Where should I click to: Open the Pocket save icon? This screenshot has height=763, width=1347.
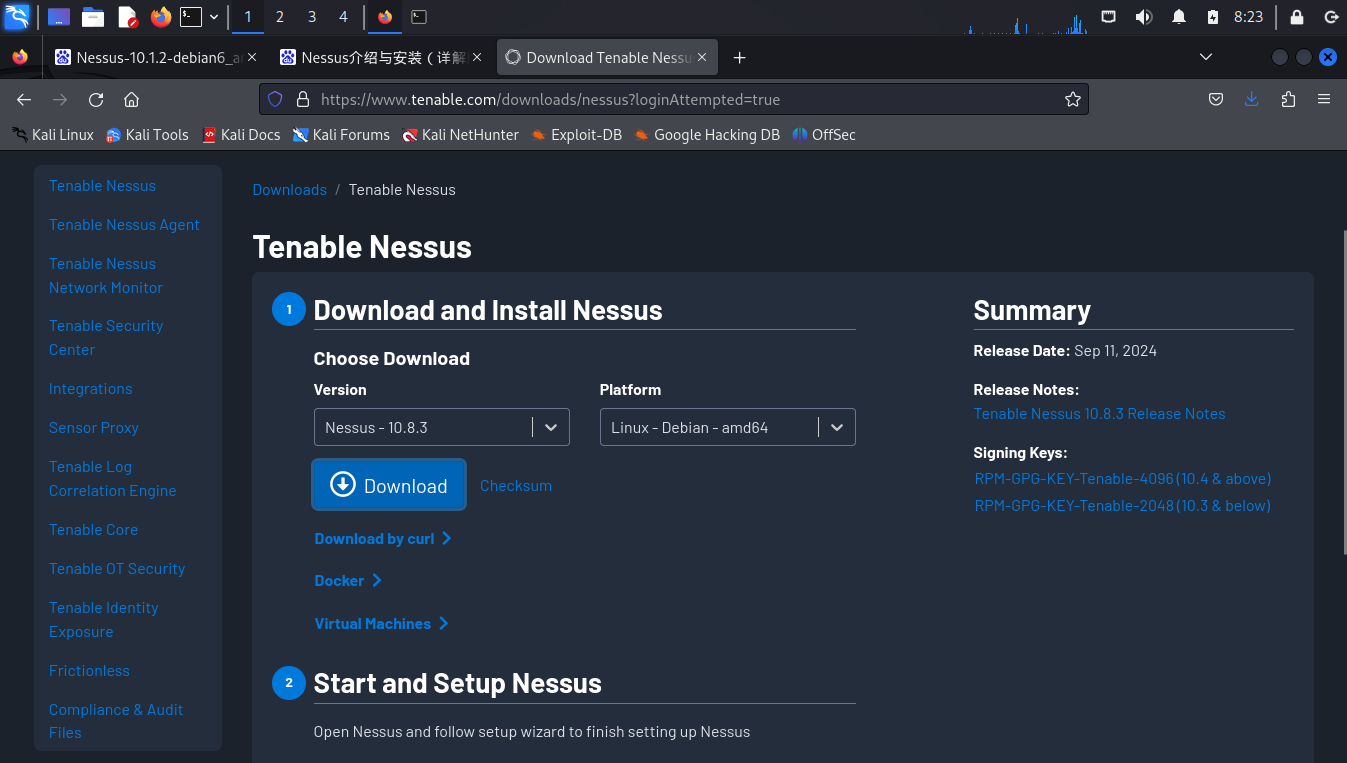tap(1216, 99)
